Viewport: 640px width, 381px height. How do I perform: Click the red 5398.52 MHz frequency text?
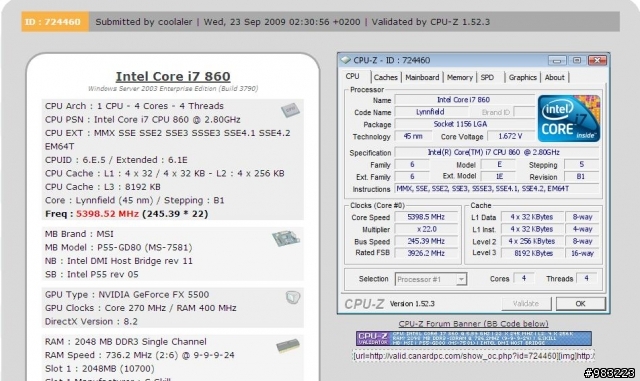(x=107, y=214)
